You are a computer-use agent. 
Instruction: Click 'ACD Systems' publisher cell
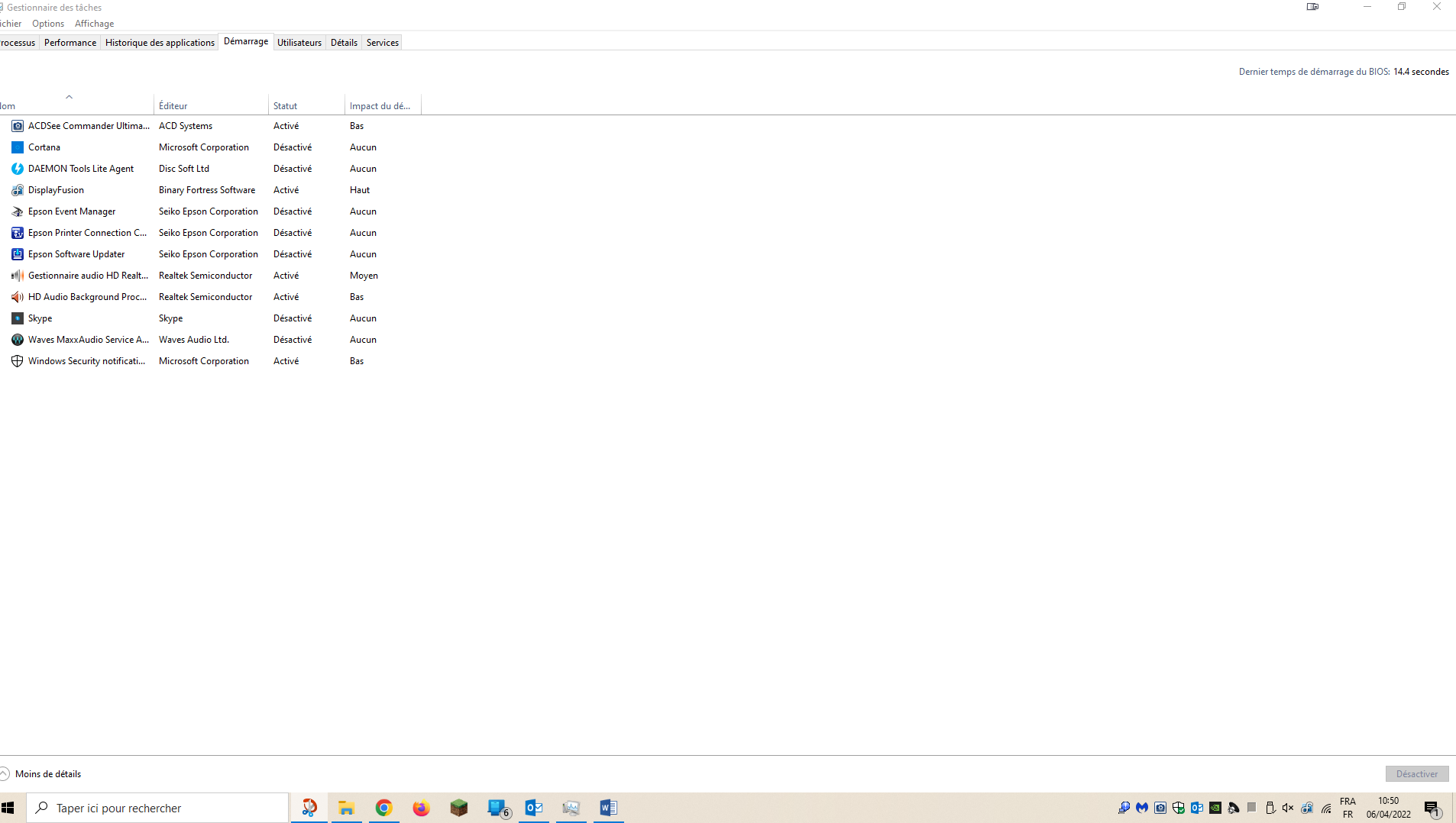[x=186, y=126]
